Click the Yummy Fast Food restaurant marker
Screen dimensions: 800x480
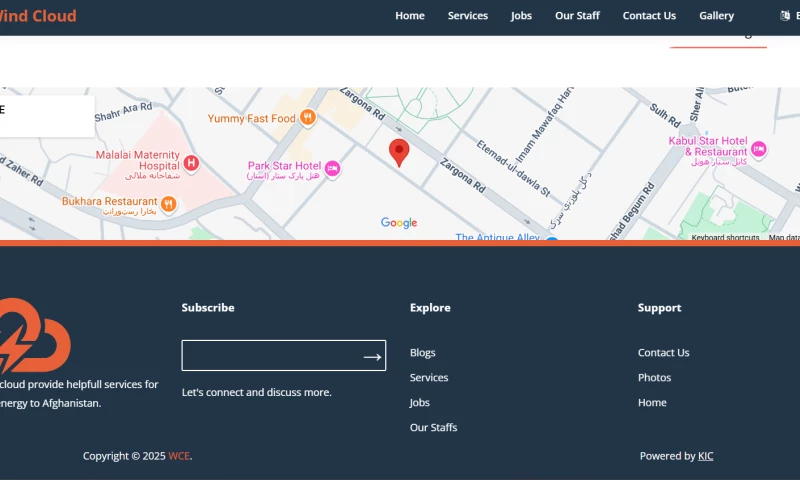(308, 118)
